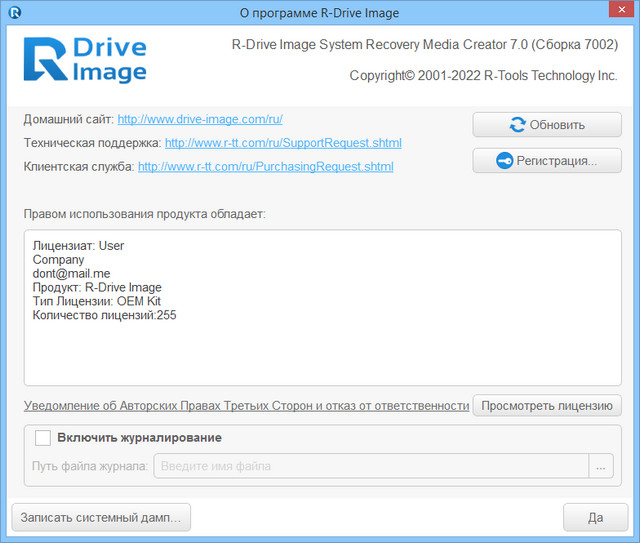640x543 pixels.
Task: Click the refresh arrows icon on Обновить
Action: [x=517, y=125]
